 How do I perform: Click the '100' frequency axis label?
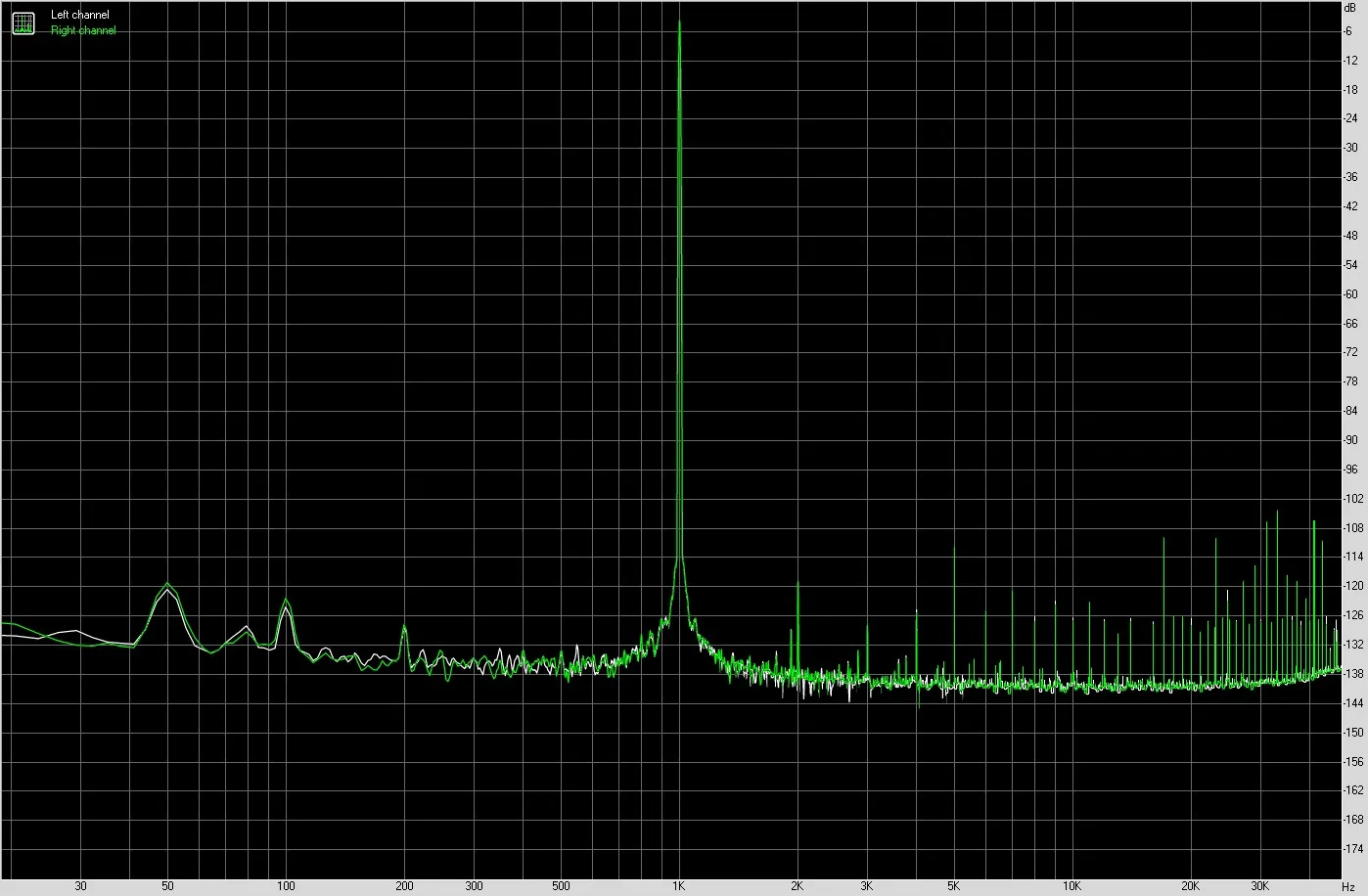tap(286, 886)
